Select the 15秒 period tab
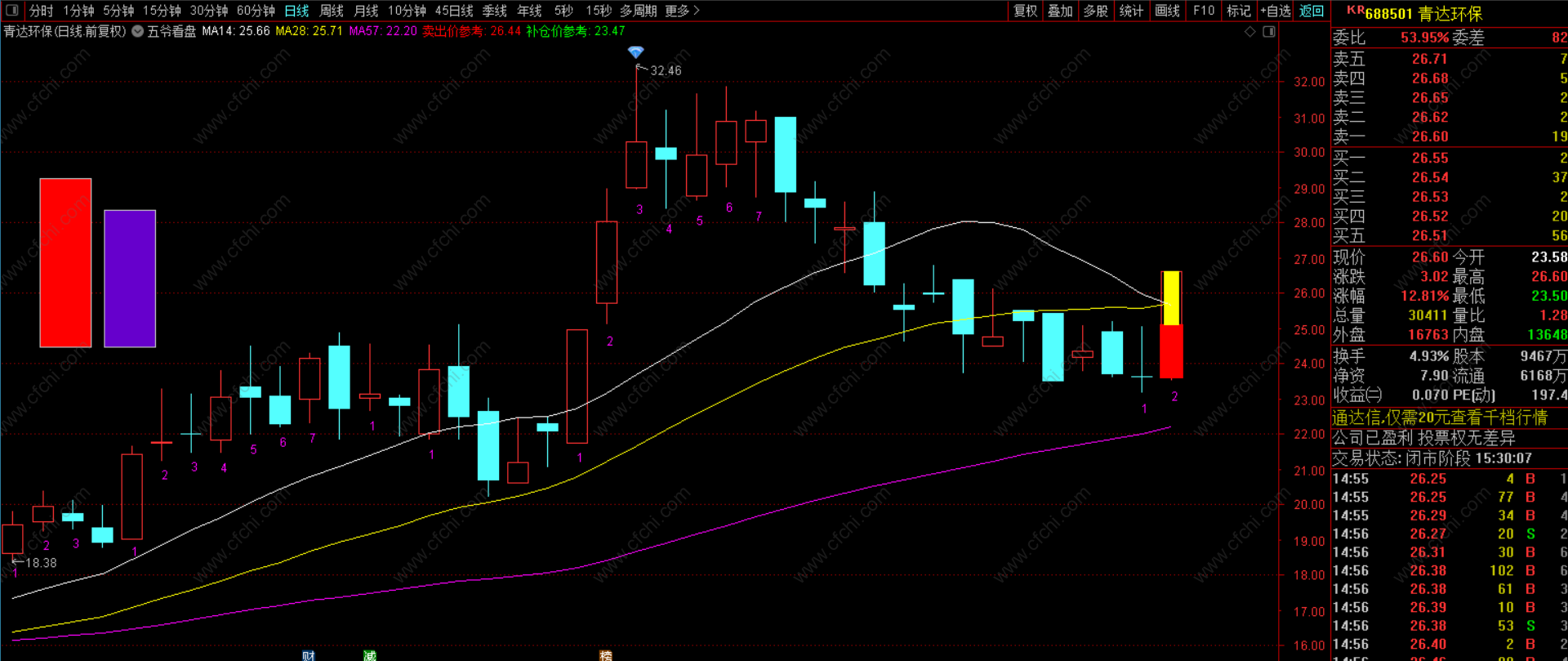This screenshot has width=1568, height=661. [x=599, y=11]
